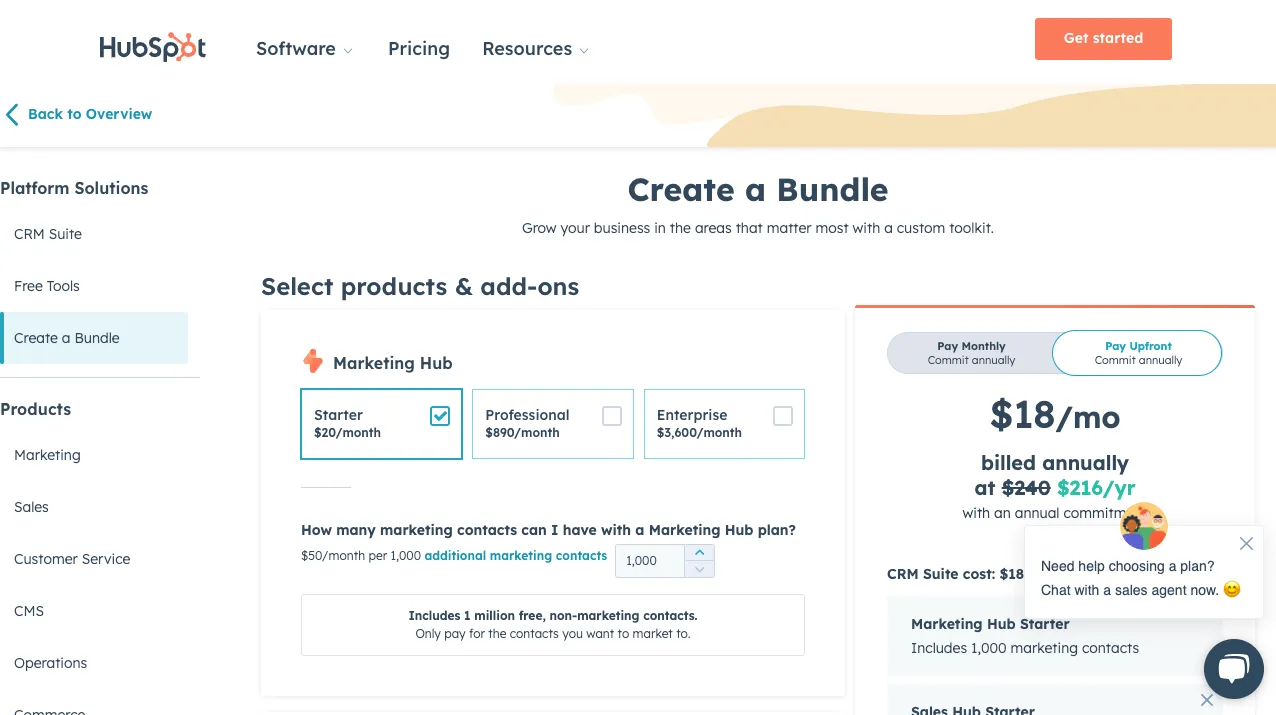
Task: Open the chat bubble widget
Action: pyautogui.click(x=1234, y=670)
